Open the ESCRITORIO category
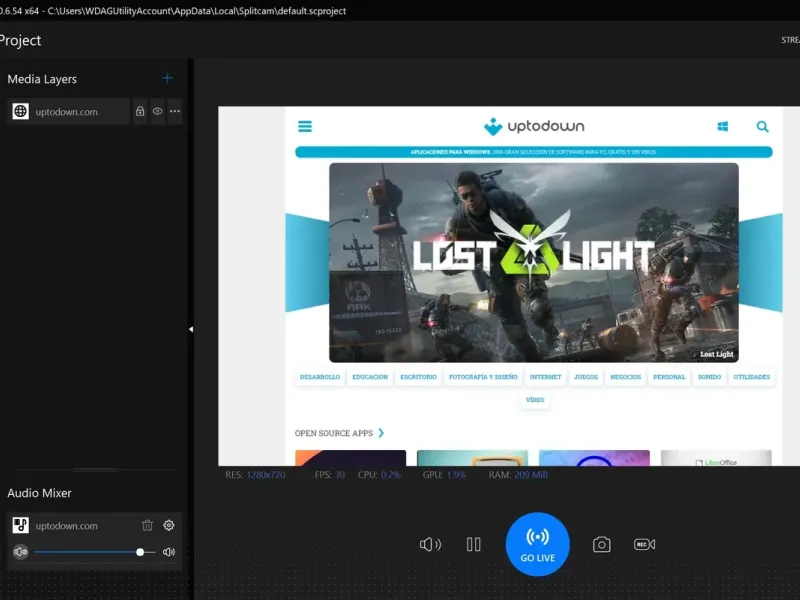800x600 pixels. pos(418,377)
